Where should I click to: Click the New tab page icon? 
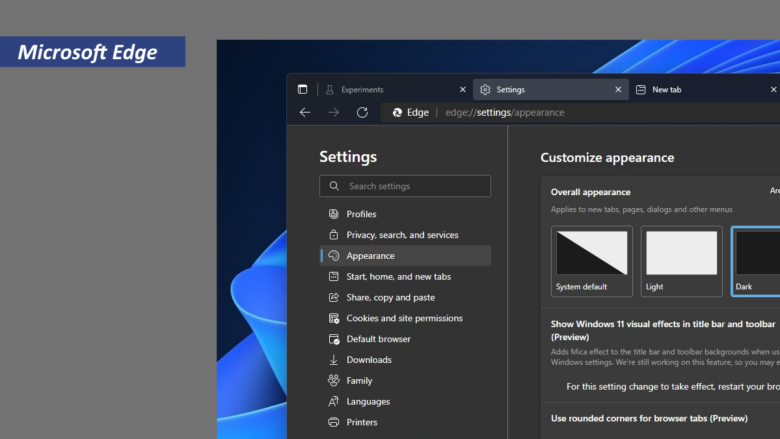click(x=641, y=89)
